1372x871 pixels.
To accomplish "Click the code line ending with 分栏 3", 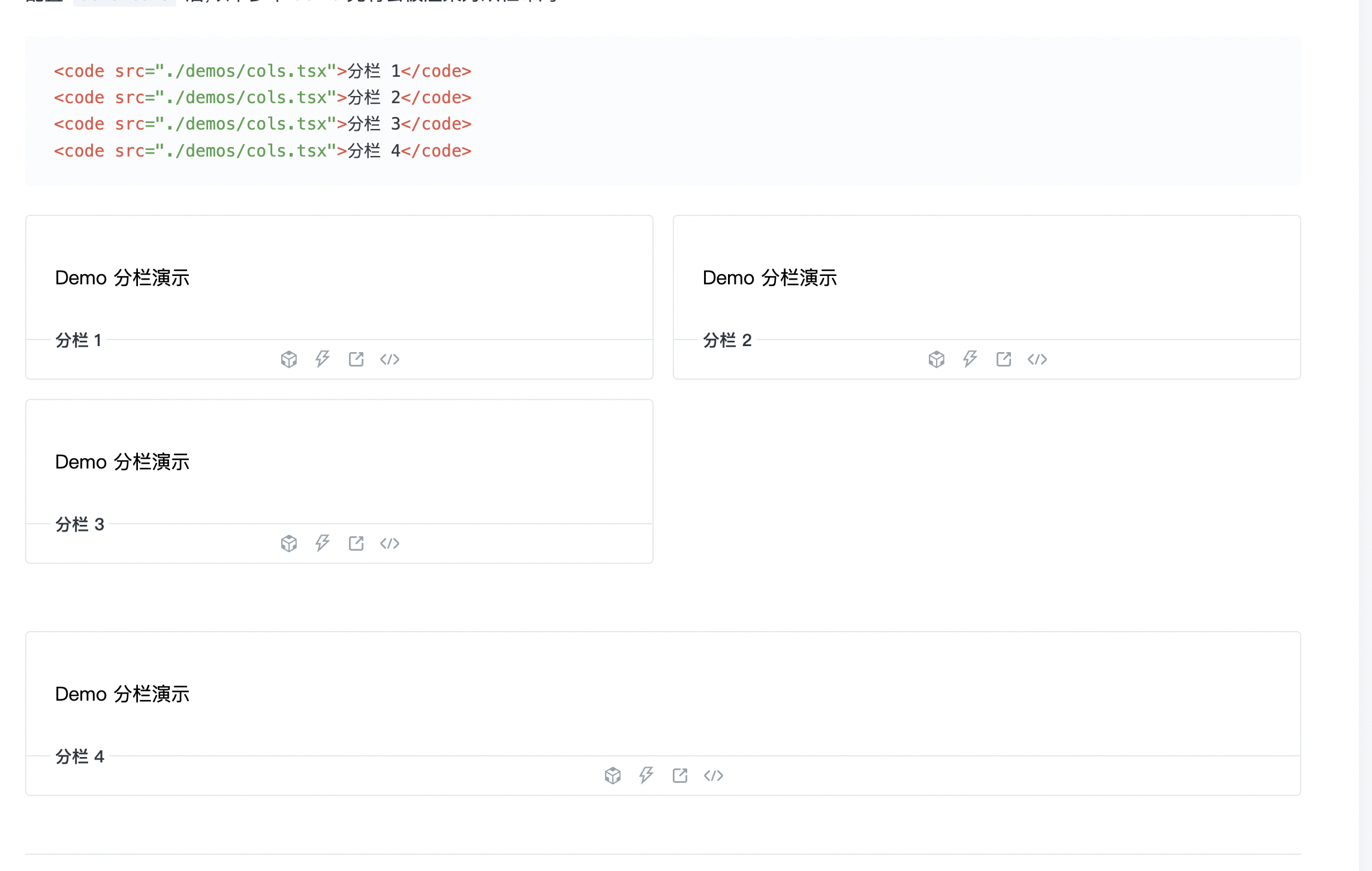I will click(x=263, y=124).
